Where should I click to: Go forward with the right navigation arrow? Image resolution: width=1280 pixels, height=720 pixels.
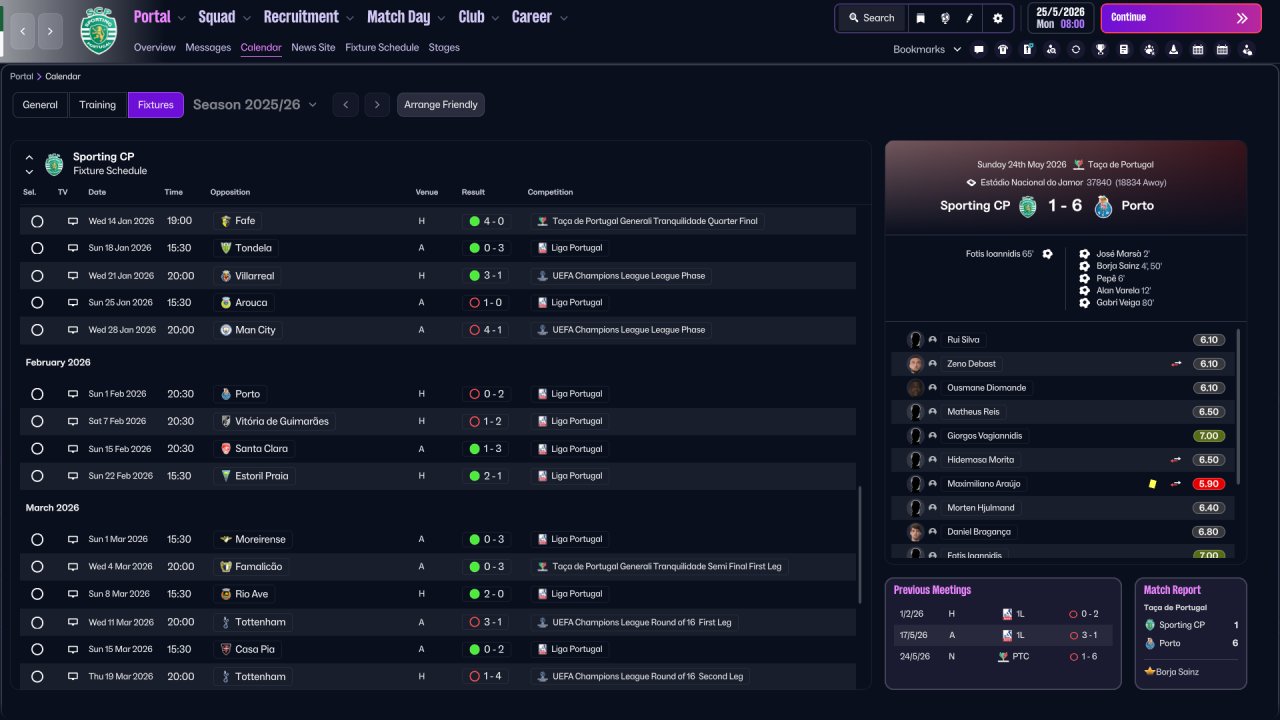click(51, 32)
